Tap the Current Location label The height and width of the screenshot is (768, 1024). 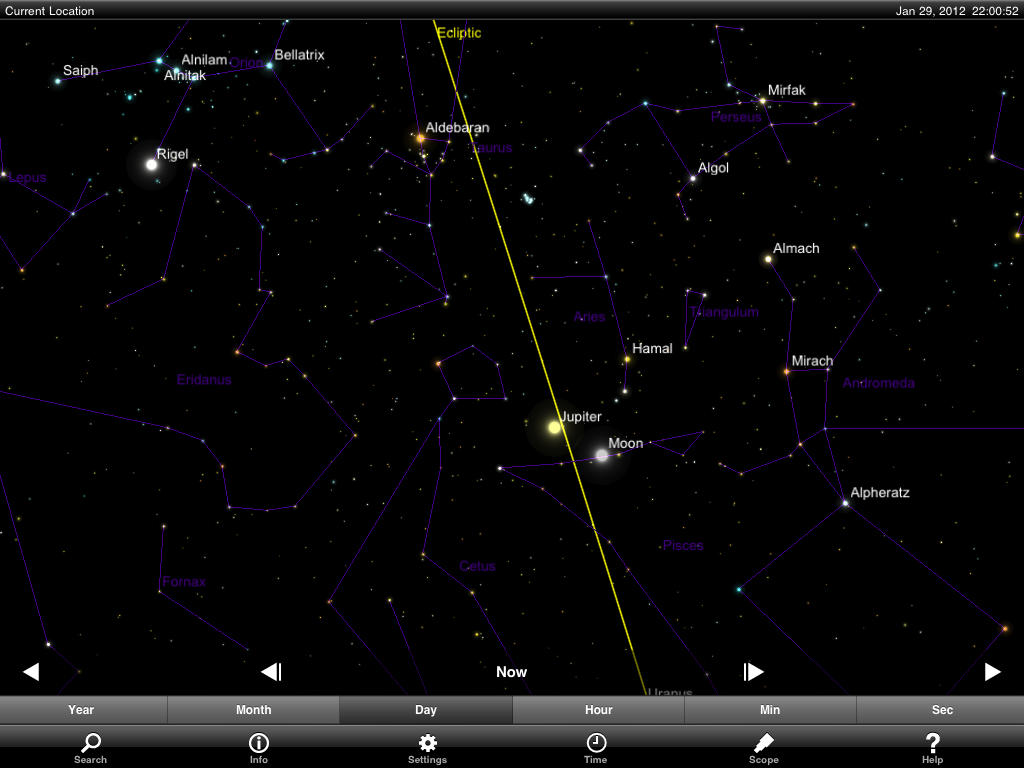[50, 11]
